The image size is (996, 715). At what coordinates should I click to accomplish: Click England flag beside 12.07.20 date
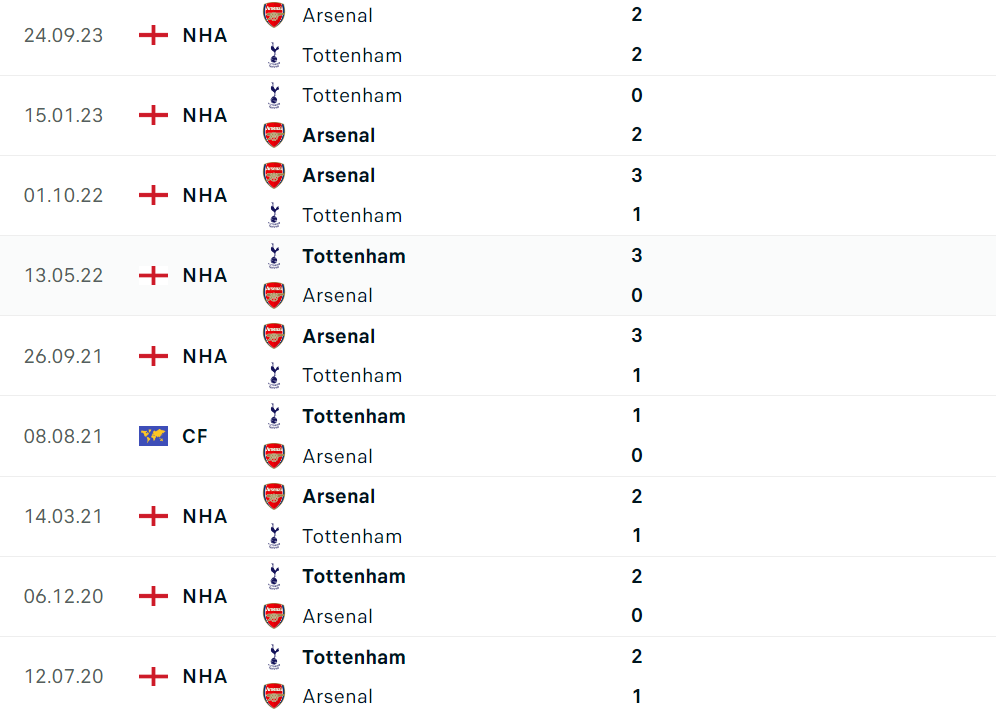pos(153,676)
